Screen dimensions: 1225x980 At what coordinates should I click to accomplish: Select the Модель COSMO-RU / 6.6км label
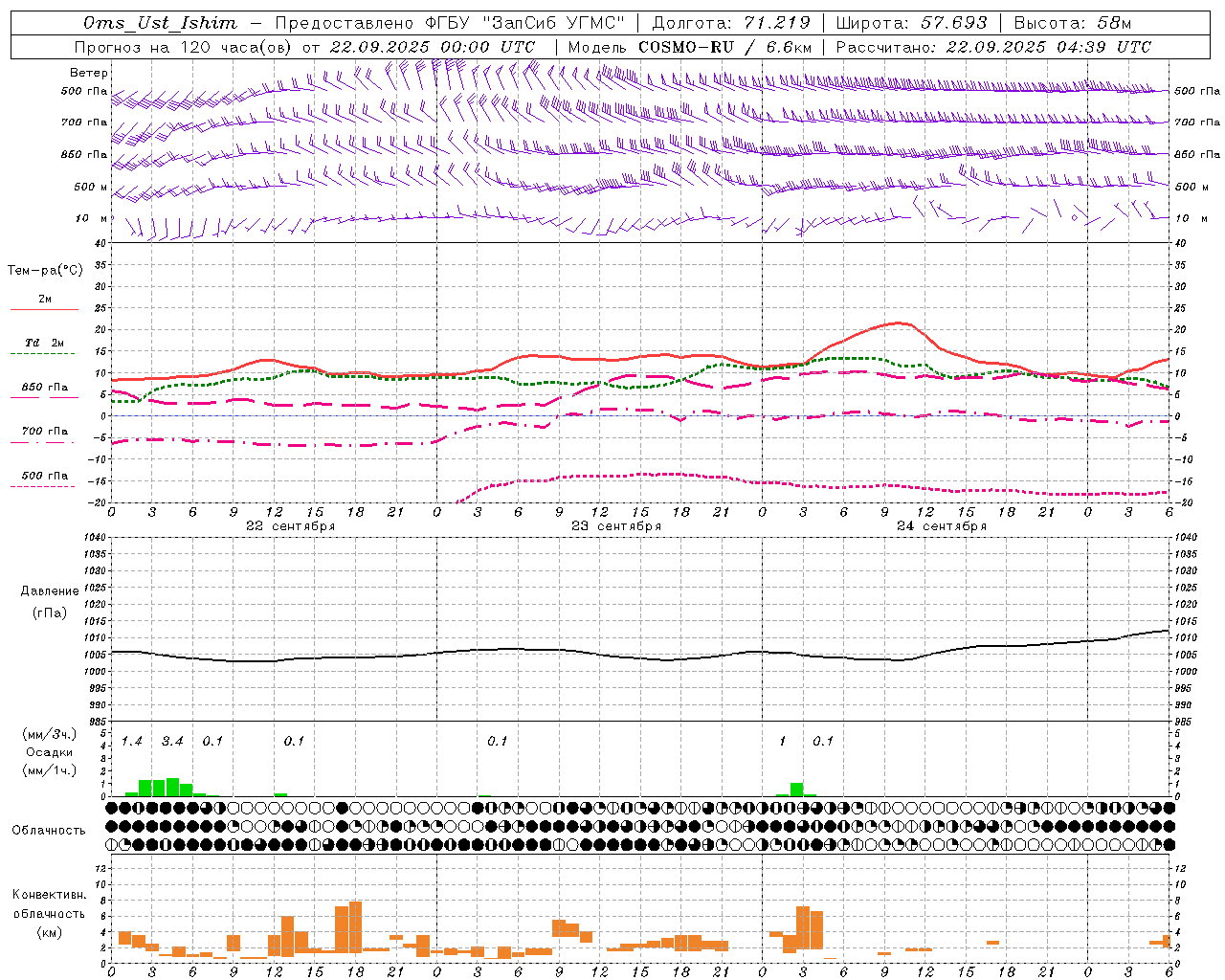pyautogui.click(x=690, y=47)
